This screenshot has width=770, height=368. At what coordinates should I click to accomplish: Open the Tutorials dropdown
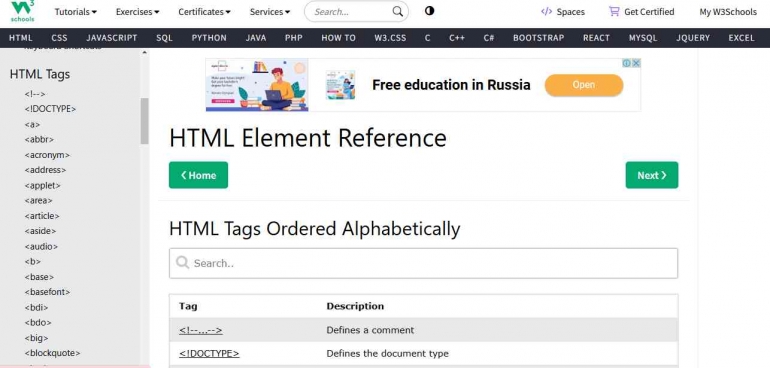[76, 12]
